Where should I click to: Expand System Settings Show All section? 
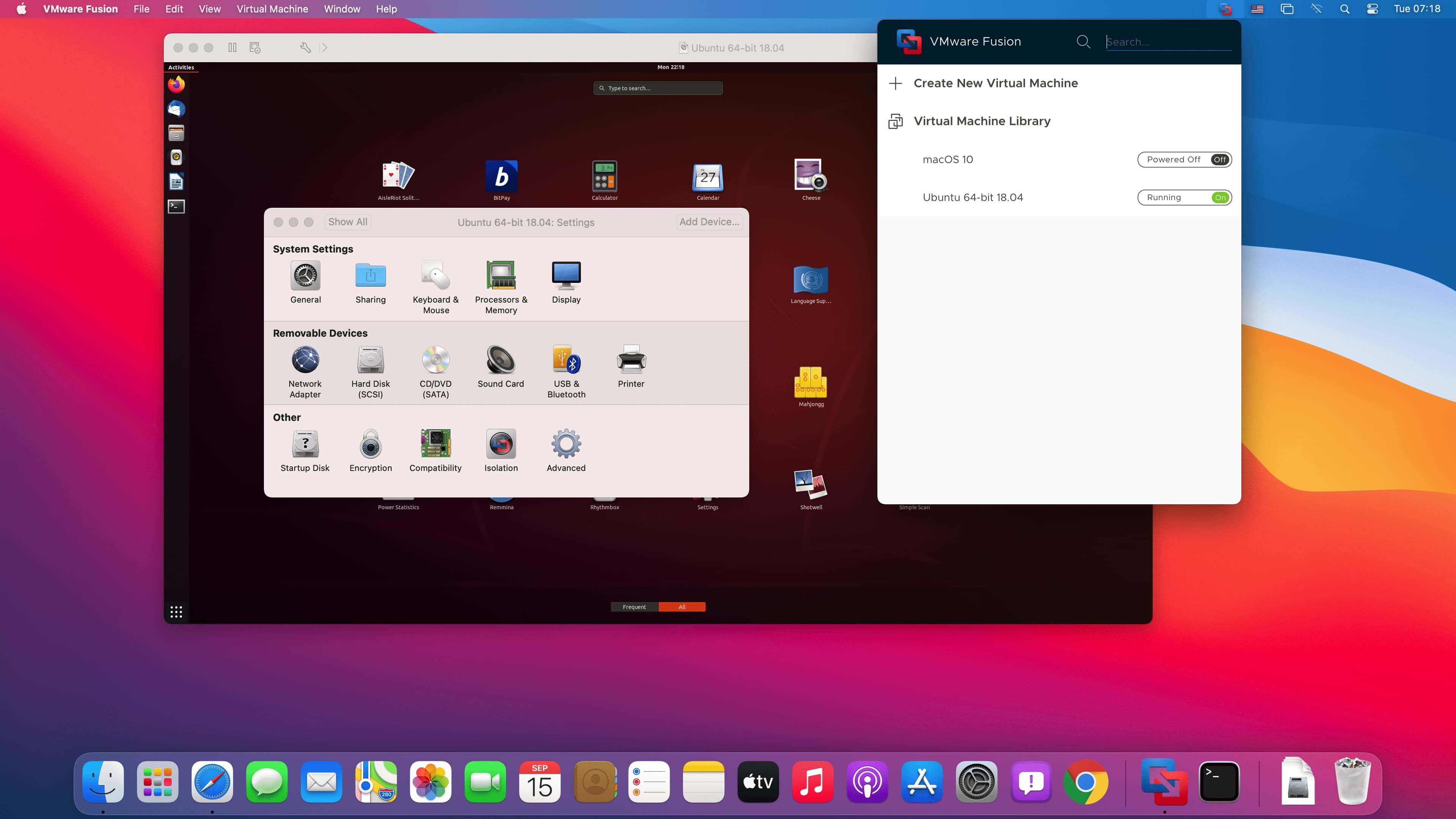pos(348,222)
